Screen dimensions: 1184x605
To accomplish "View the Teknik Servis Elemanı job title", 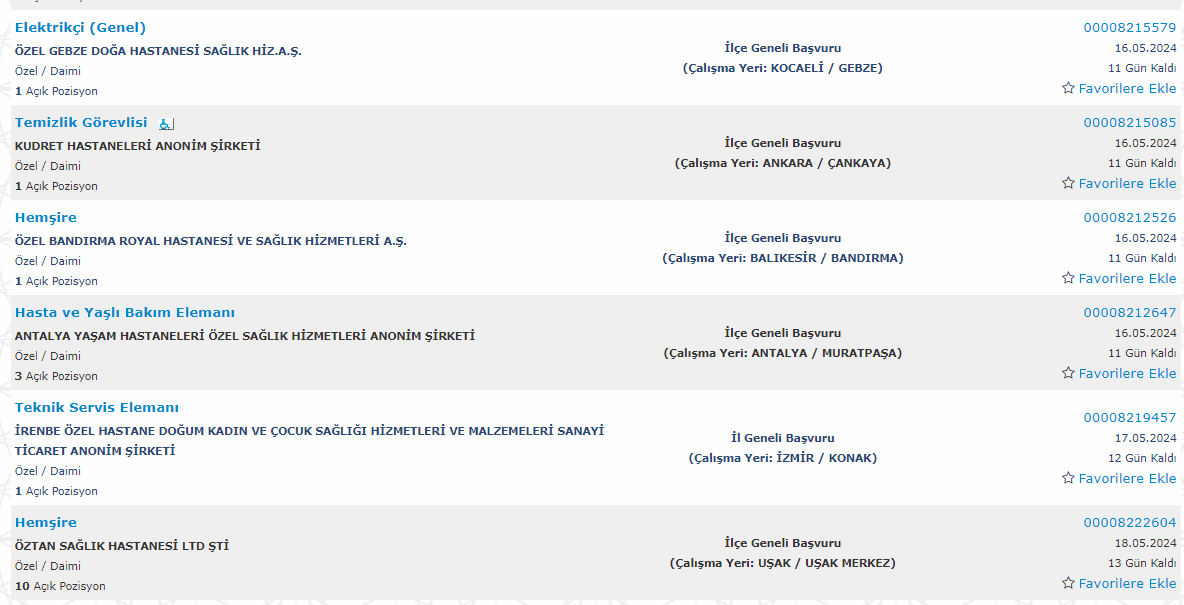I will [97, 407].
